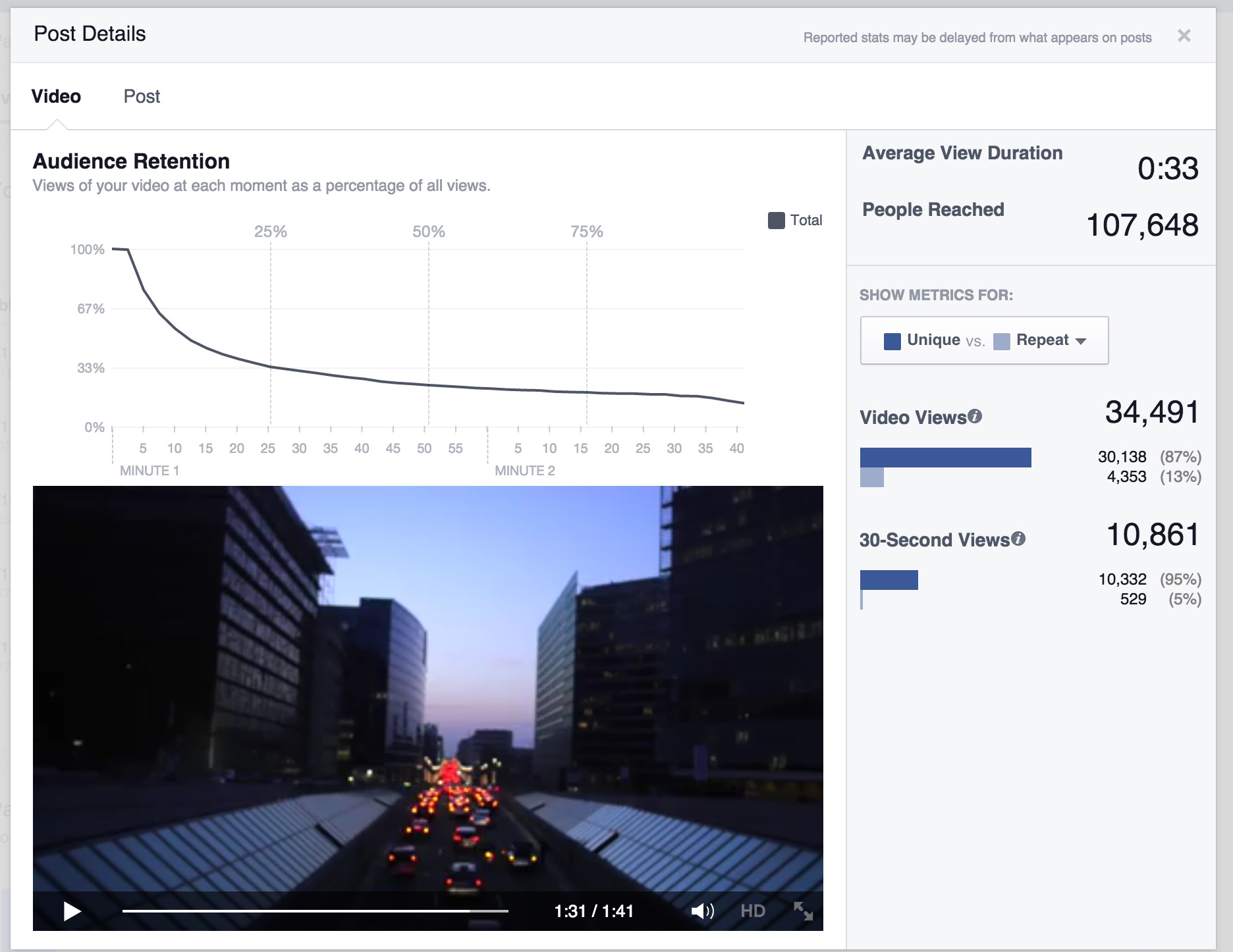This screenshot has height=952, width=1233.
Task: Click the 100% y-axis label
Action: (88, 250)
